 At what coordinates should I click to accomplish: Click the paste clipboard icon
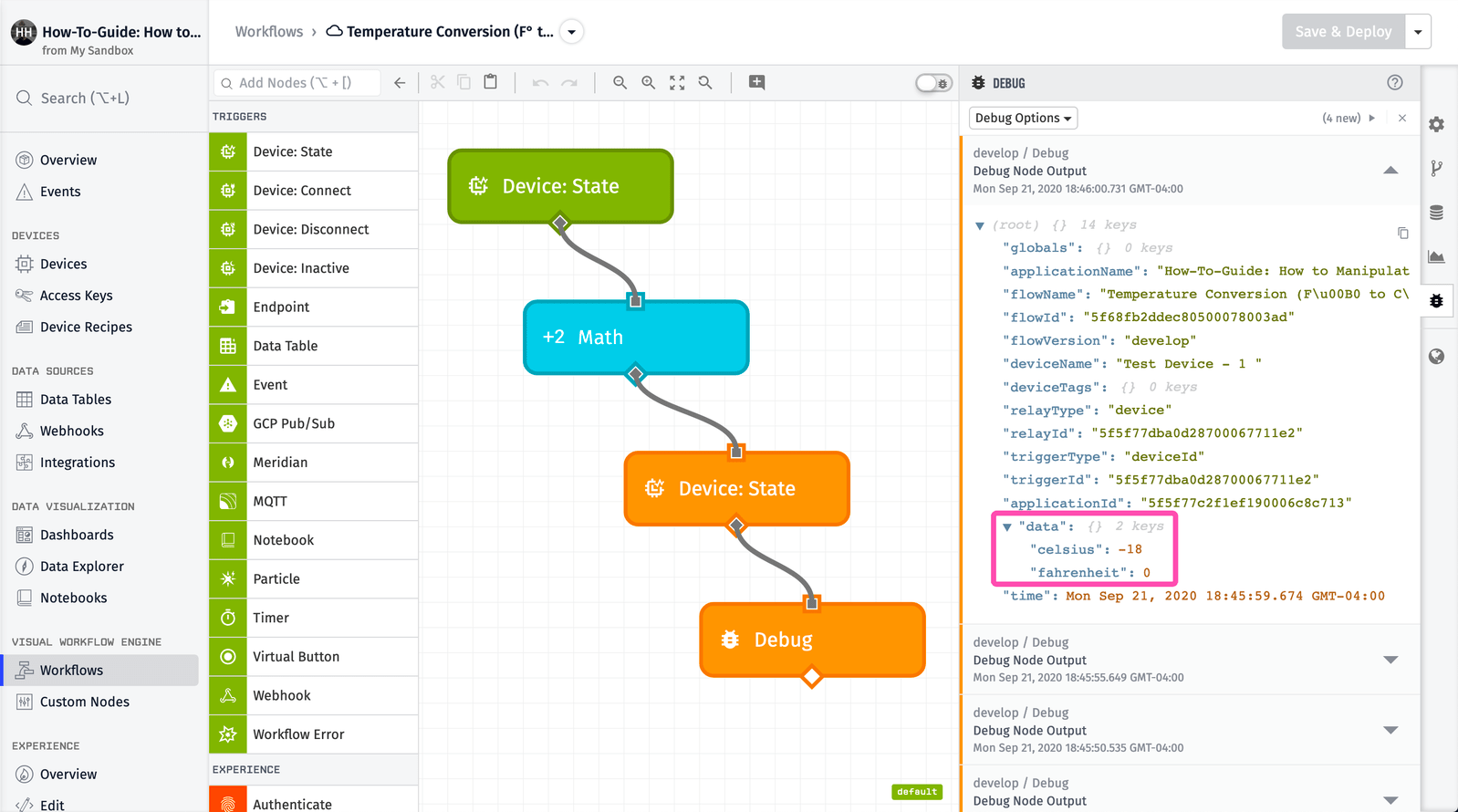491,82
